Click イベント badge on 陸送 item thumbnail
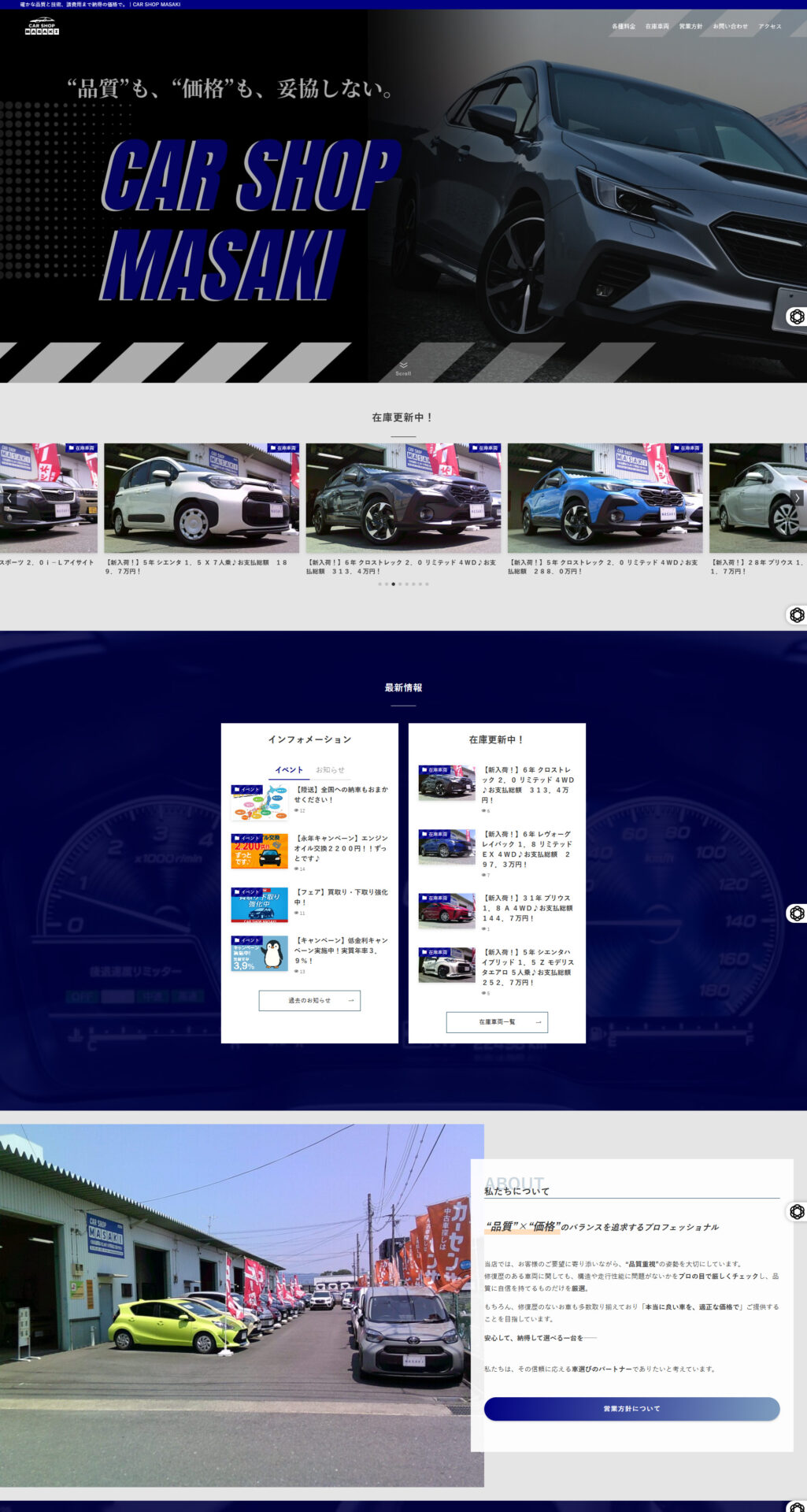 click(x=247, y=789)
